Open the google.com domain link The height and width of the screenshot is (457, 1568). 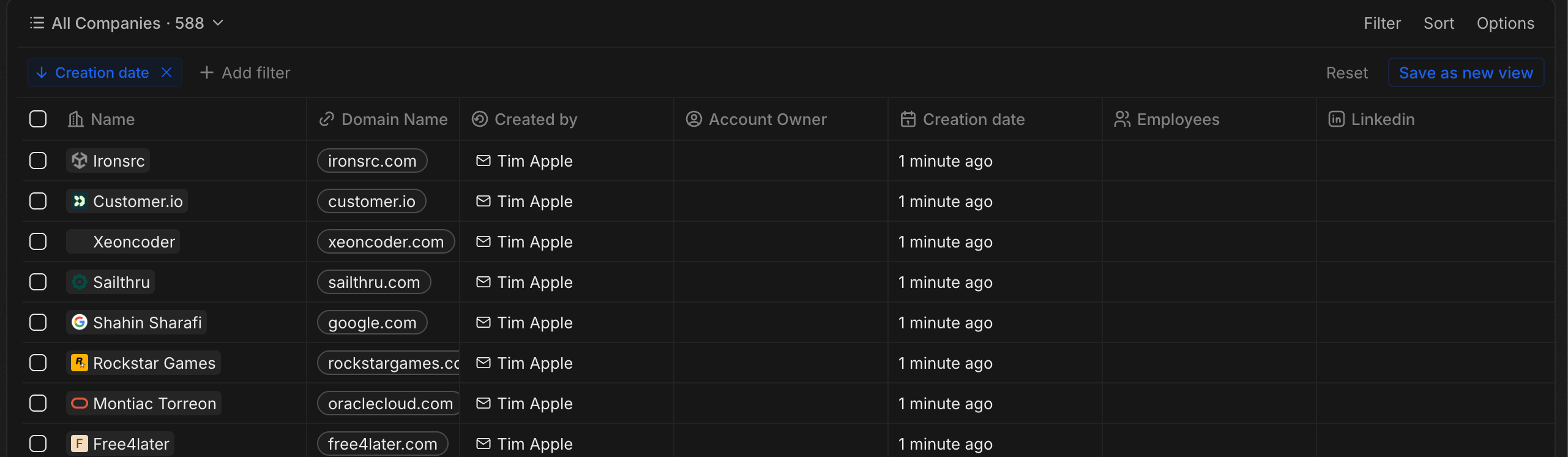(372, 322)
